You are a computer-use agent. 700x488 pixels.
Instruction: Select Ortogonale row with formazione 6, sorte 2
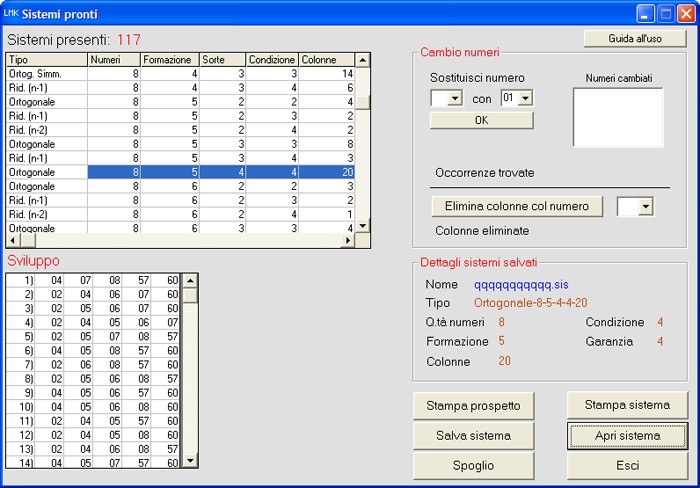coord(180,186)
